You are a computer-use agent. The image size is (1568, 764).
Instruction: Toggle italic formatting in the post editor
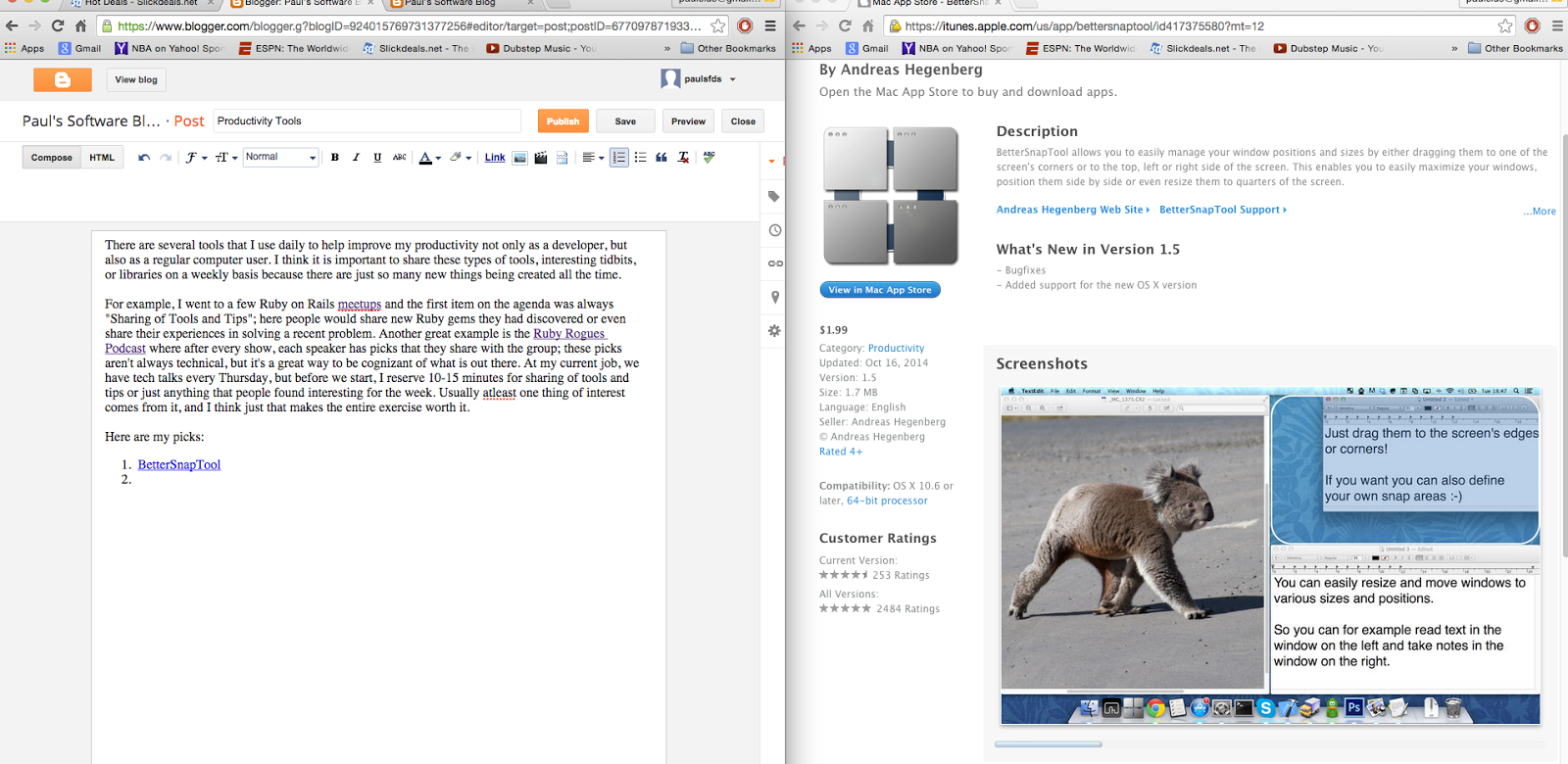coord(356,157)
